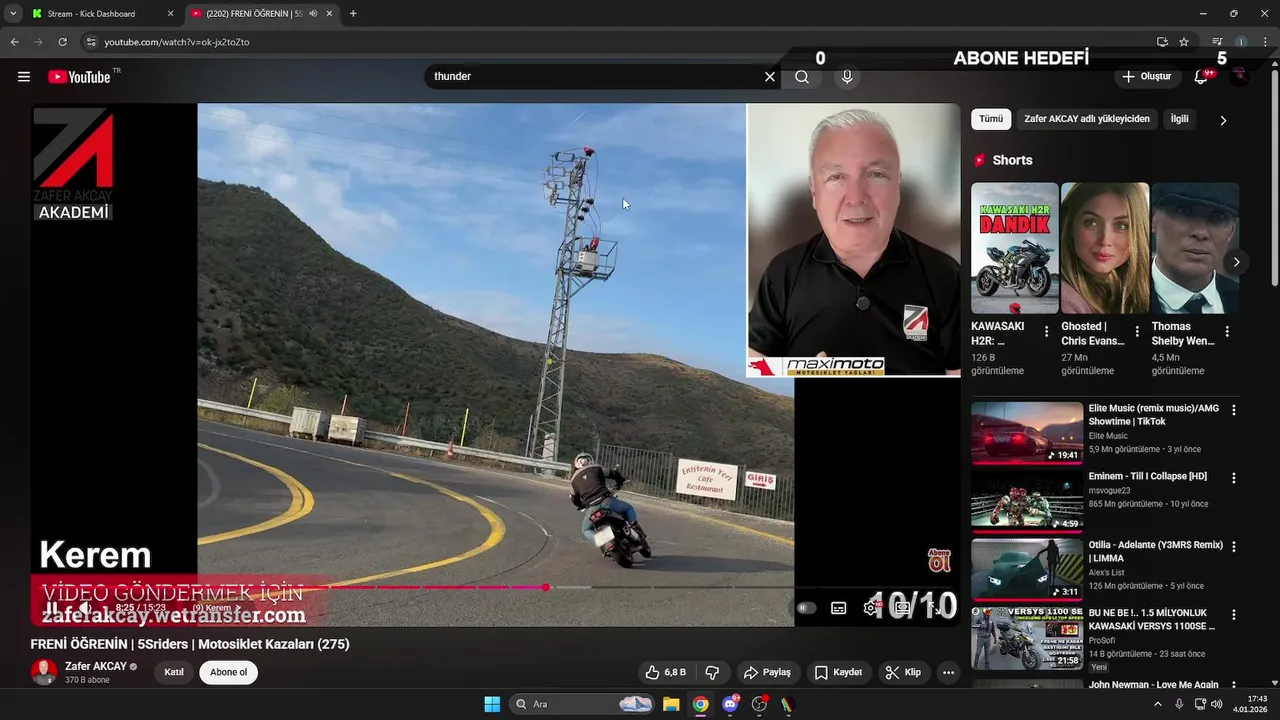Click the Katıl join button
The image size is (1280, 720).
[174, 672]
